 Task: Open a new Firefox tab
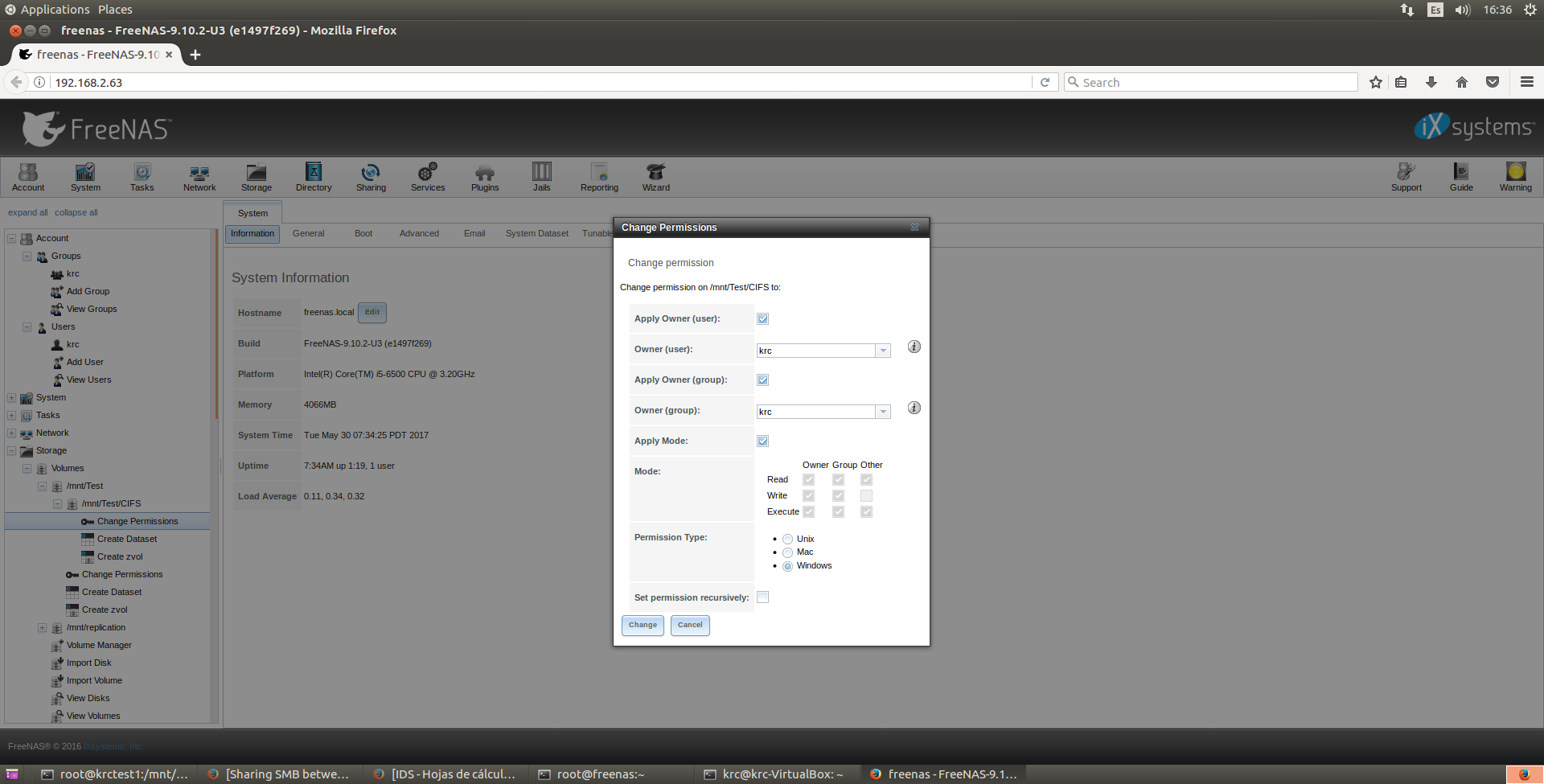click(195, 55)
